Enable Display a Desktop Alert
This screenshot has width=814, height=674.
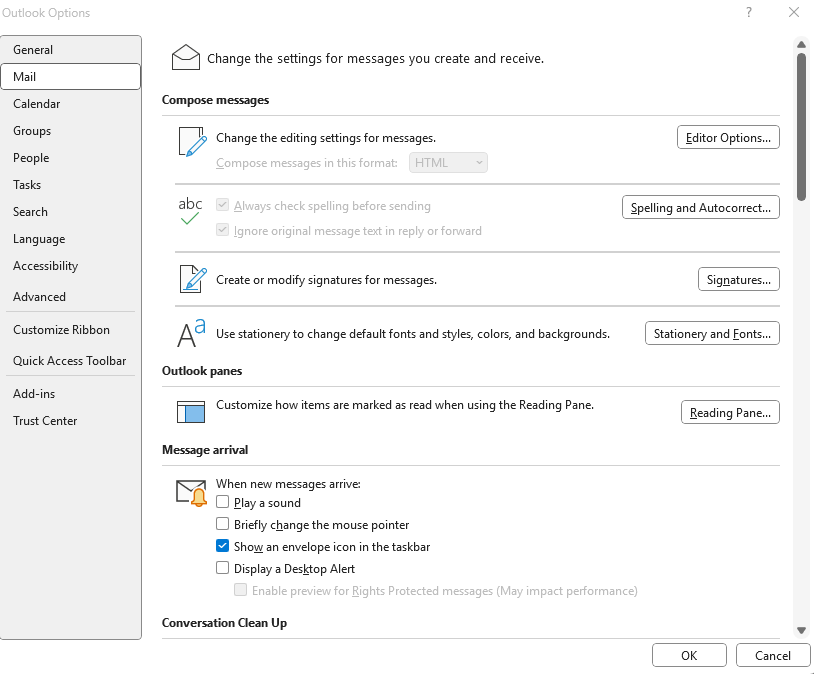click(x=222, y=568)
